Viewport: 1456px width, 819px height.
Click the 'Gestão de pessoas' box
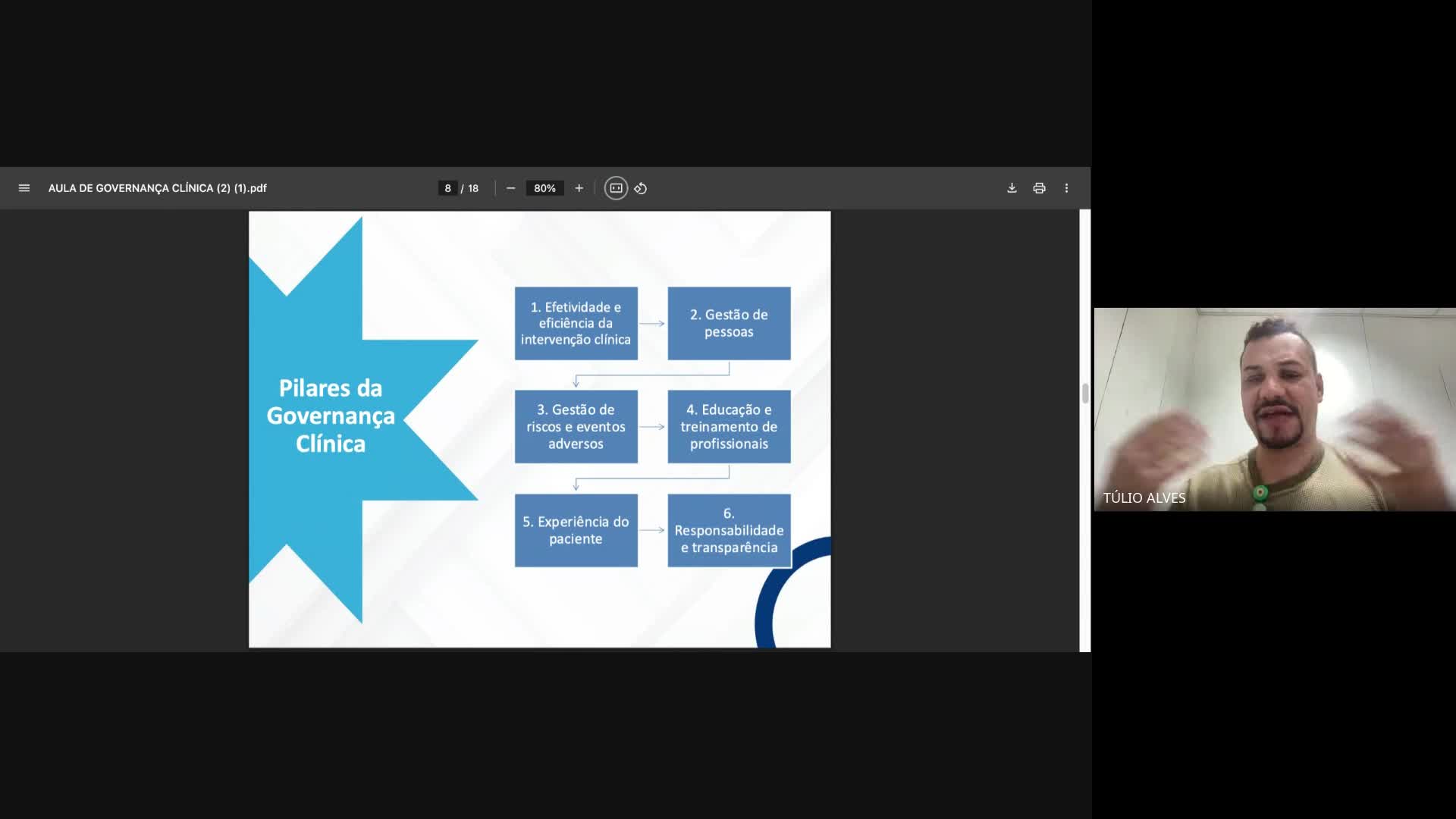729,323
